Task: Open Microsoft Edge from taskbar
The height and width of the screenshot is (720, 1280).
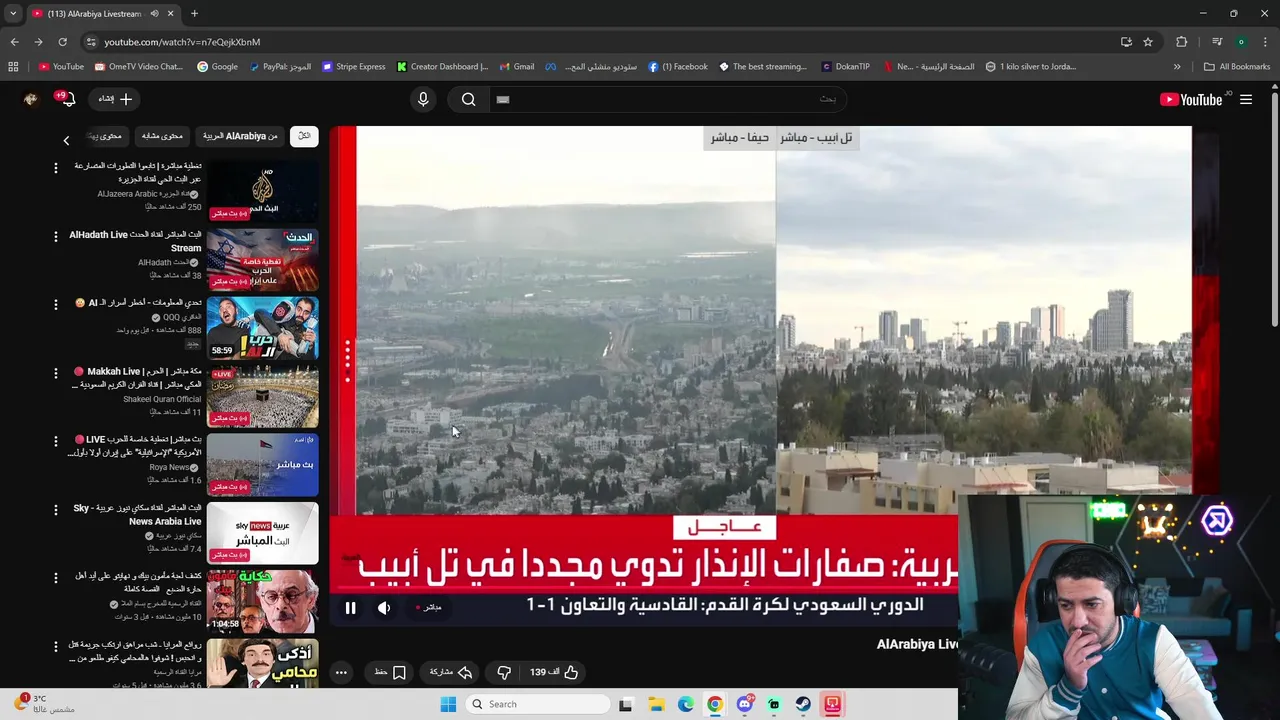Action: coord(686,704)
